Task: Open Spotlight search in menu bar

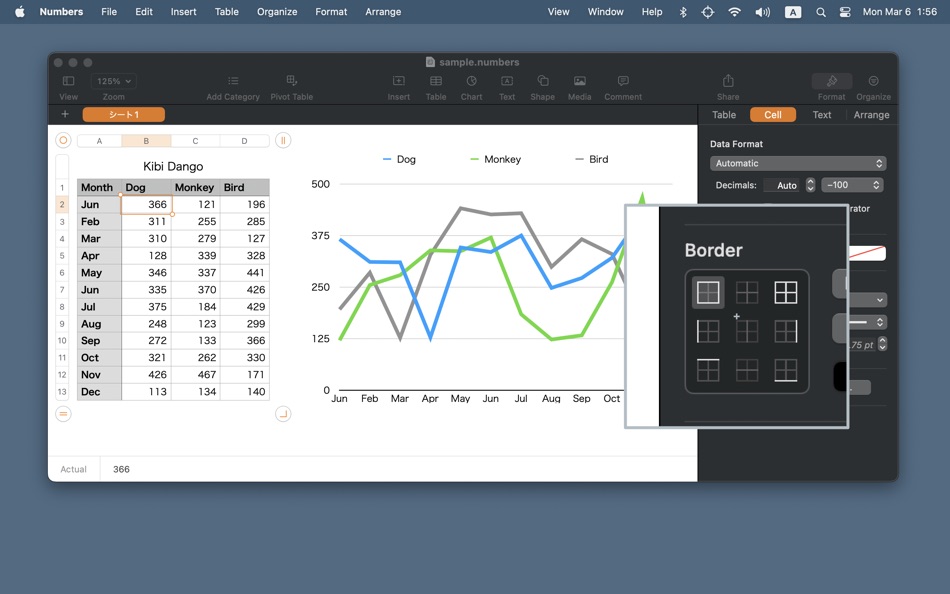Action: point(820,12)
